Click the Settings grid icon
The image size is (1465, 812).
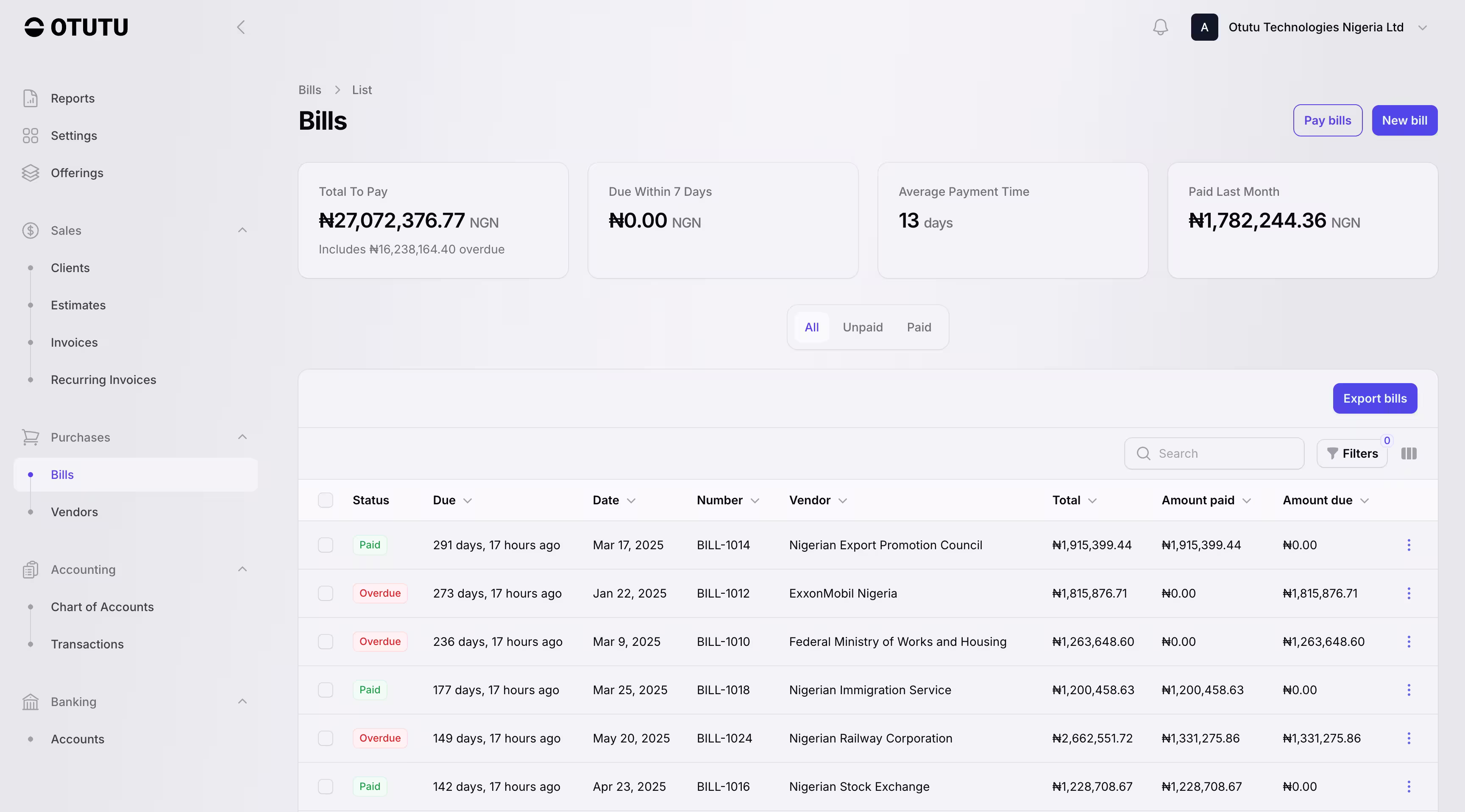pos(30,135)
